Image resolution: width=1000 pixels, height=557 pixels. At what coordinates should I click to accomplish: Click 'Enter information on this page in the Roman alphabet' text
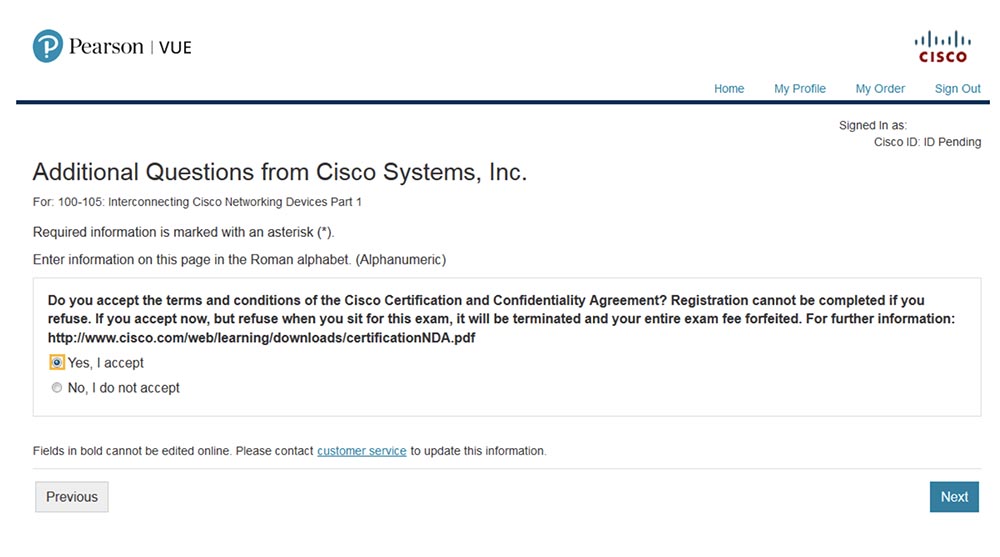pyautogui.click(x=239, y=260)
